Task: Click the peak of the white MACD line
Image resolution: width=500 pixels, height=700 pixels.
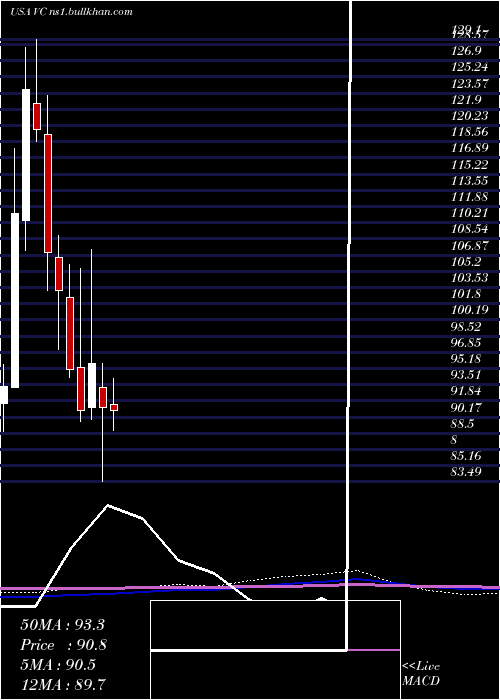Action: pyautogui.click(x=108, y=505)
